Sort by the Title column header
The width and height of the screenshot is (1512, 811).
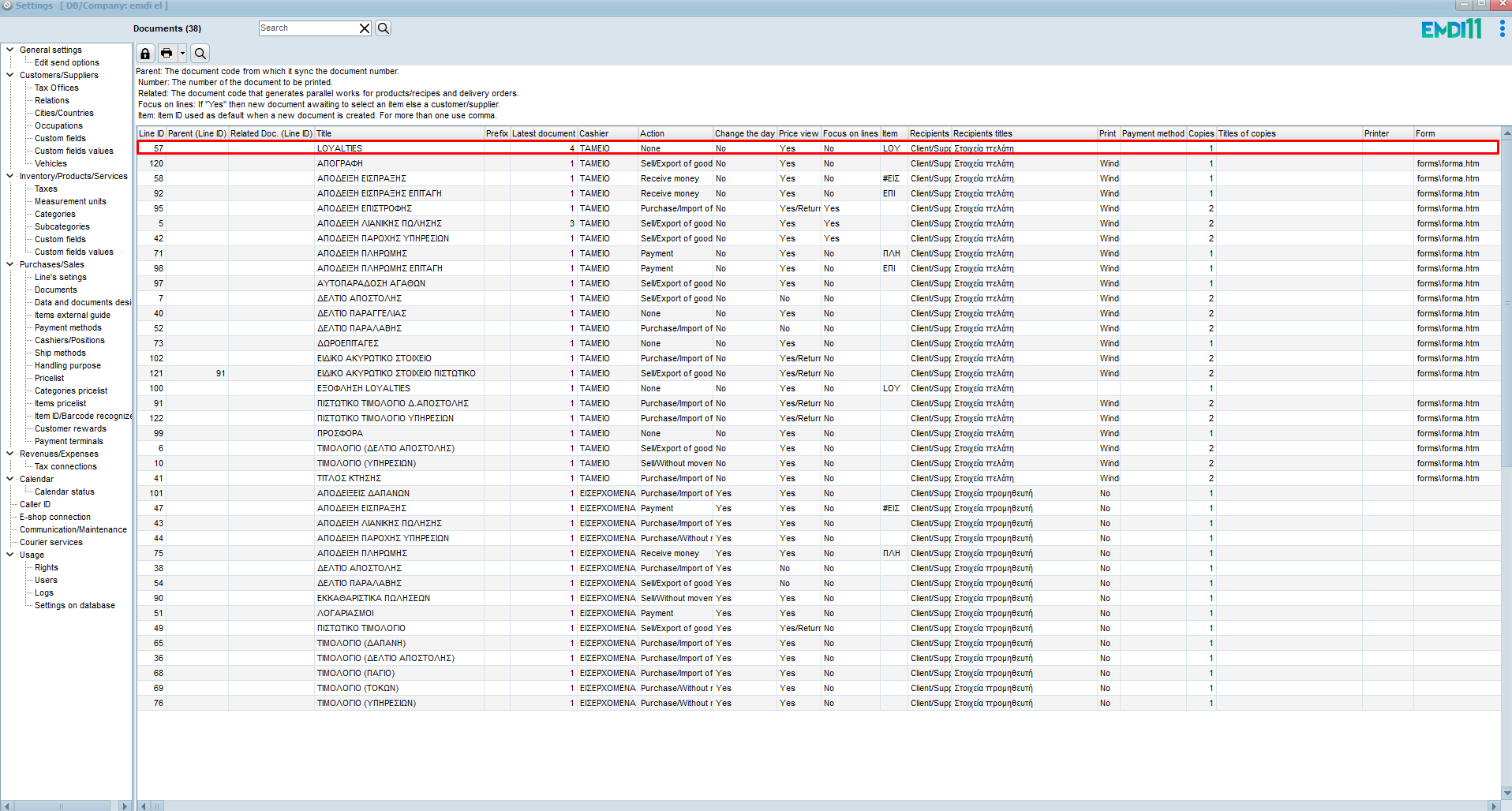(399, 133)
